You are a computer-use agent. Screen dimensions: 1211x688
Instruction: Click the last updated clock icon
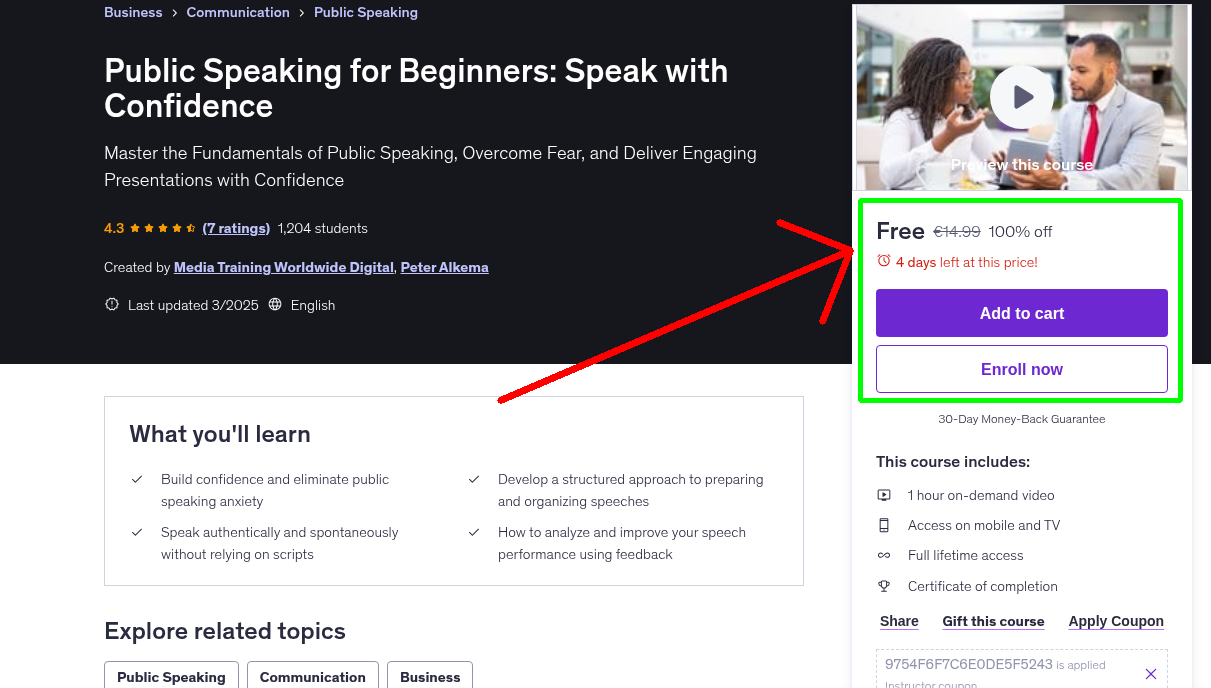tap(111, 304)
